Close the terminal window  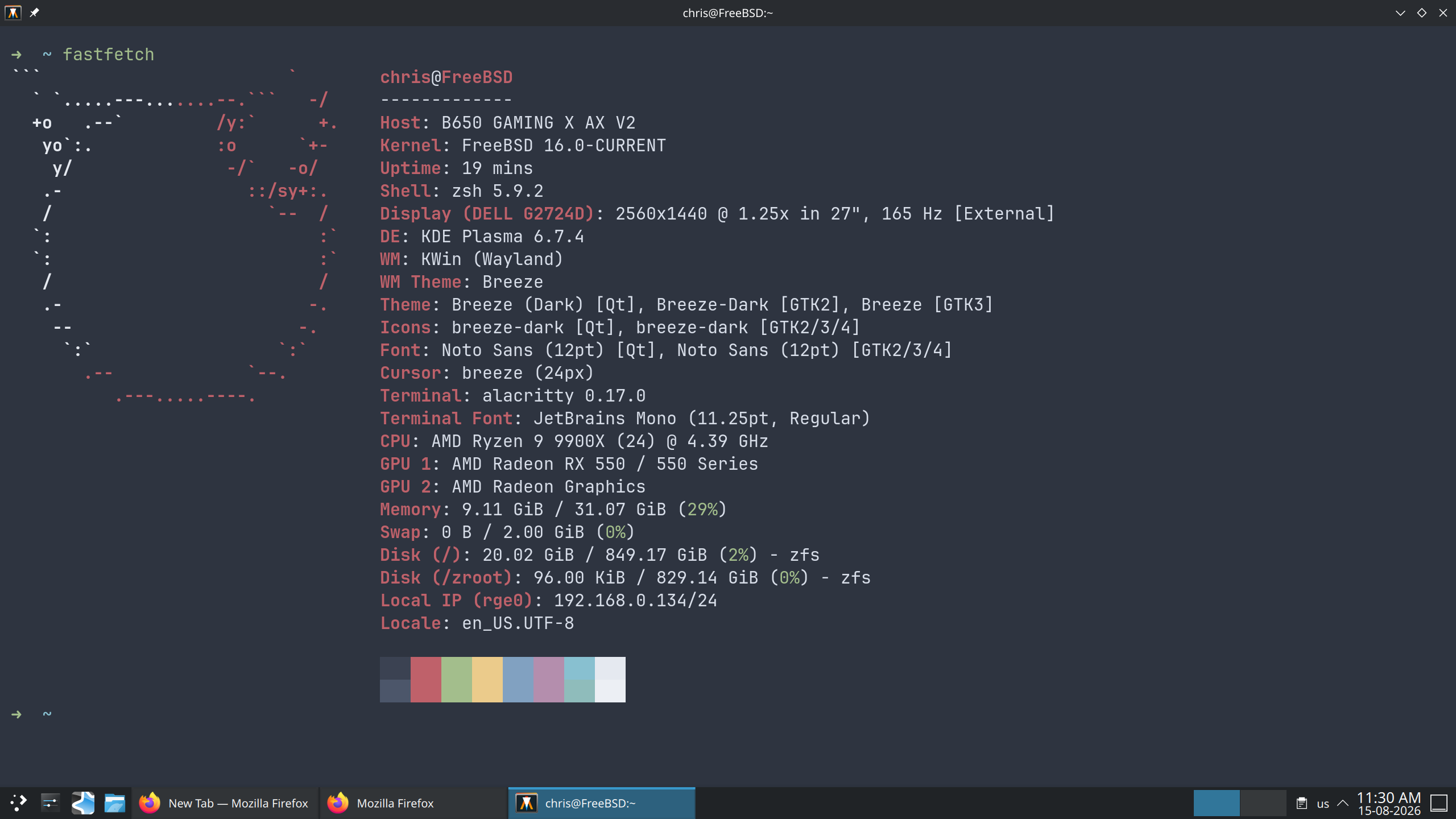pyautogui.click(x=1443, y=13)
